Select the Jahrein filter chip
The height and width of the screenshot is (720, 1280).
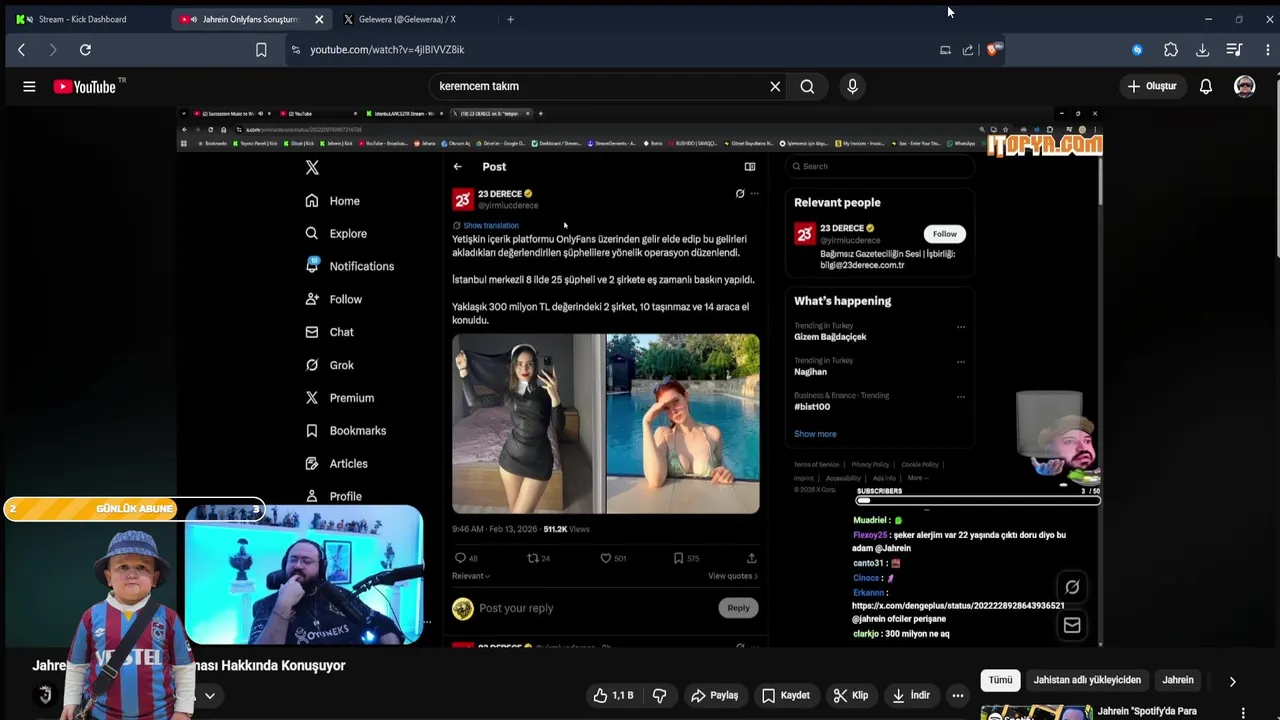click(1178, 680)
